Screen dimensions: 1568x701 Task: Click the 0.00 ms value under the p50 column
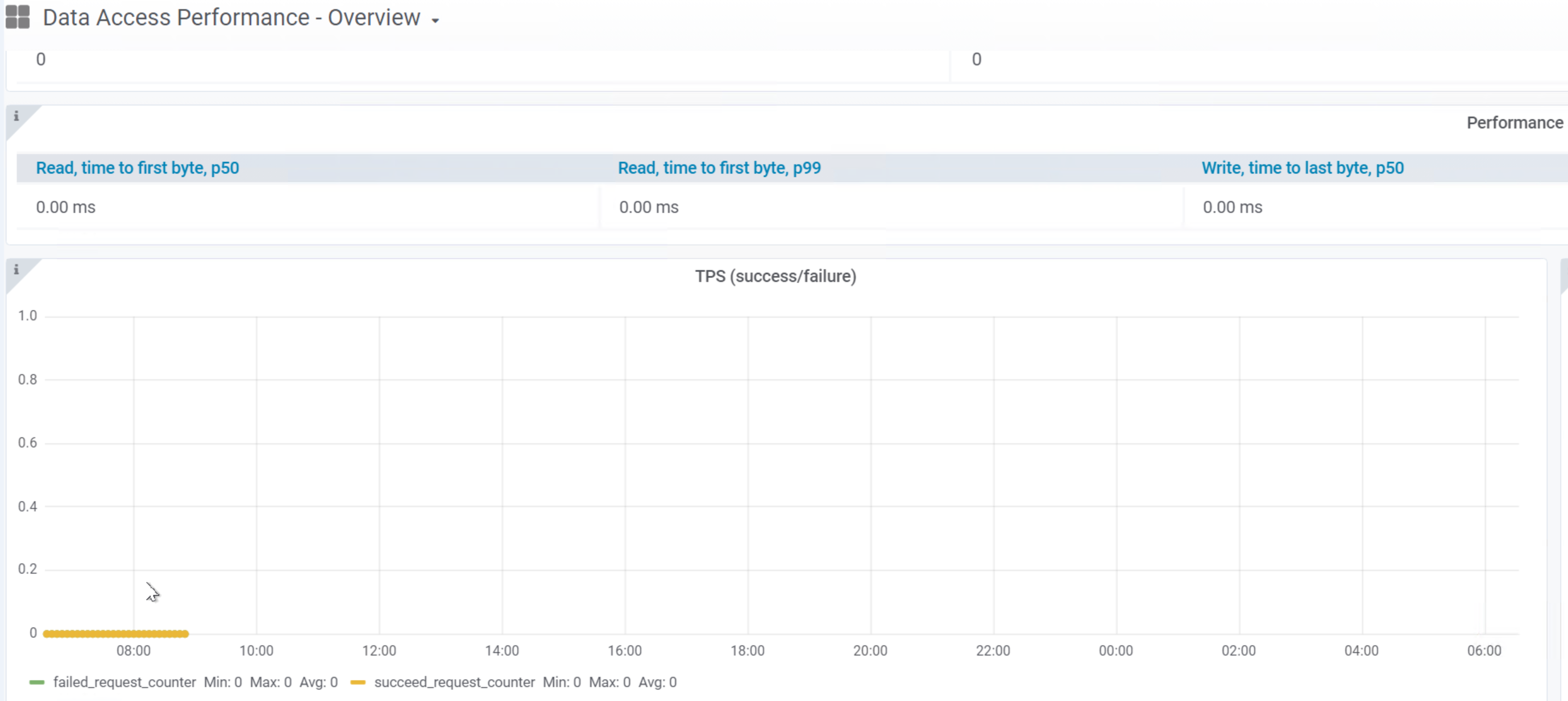[x=65, y=207]
